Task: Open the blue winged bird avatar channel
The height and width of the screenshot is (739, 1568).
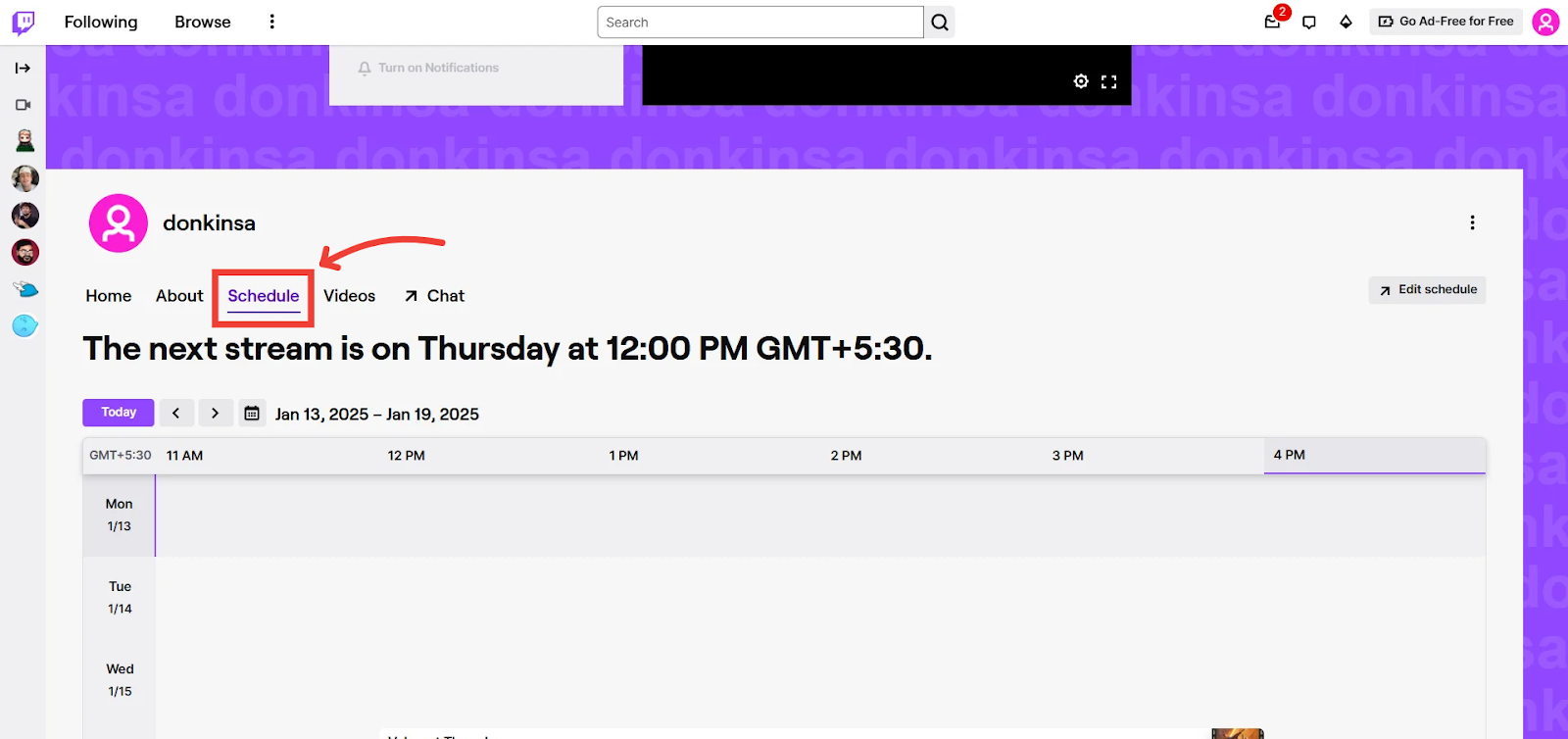Action: point(25,289)
